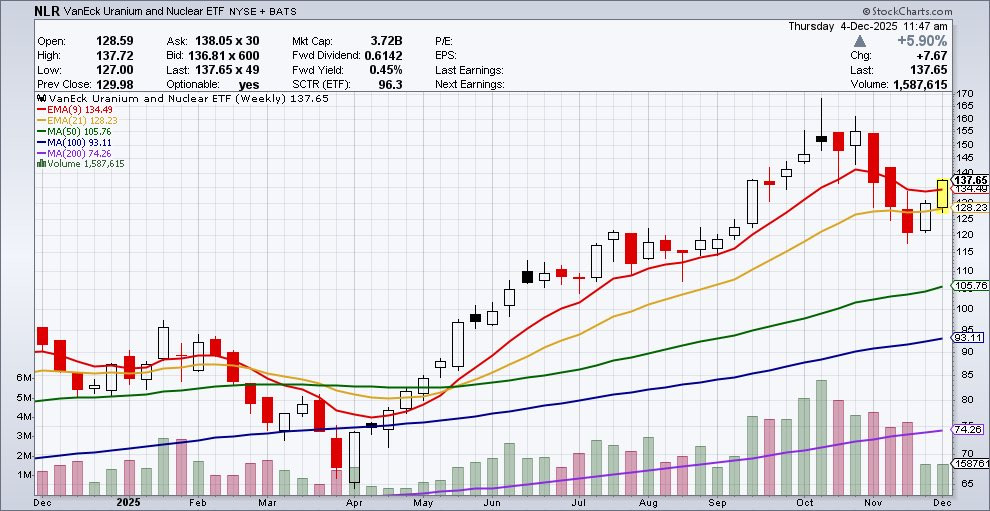990x511 pixels.
Task: Click the High value 137.72
Action: point(114,56)
